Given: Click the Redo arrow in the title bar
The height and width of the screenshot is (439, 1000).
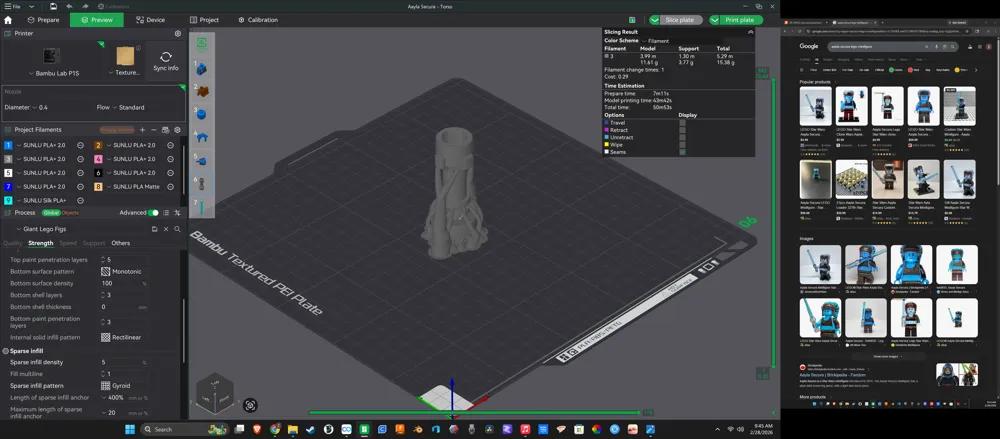Looking at the screenshot, I should click(85, 6).
